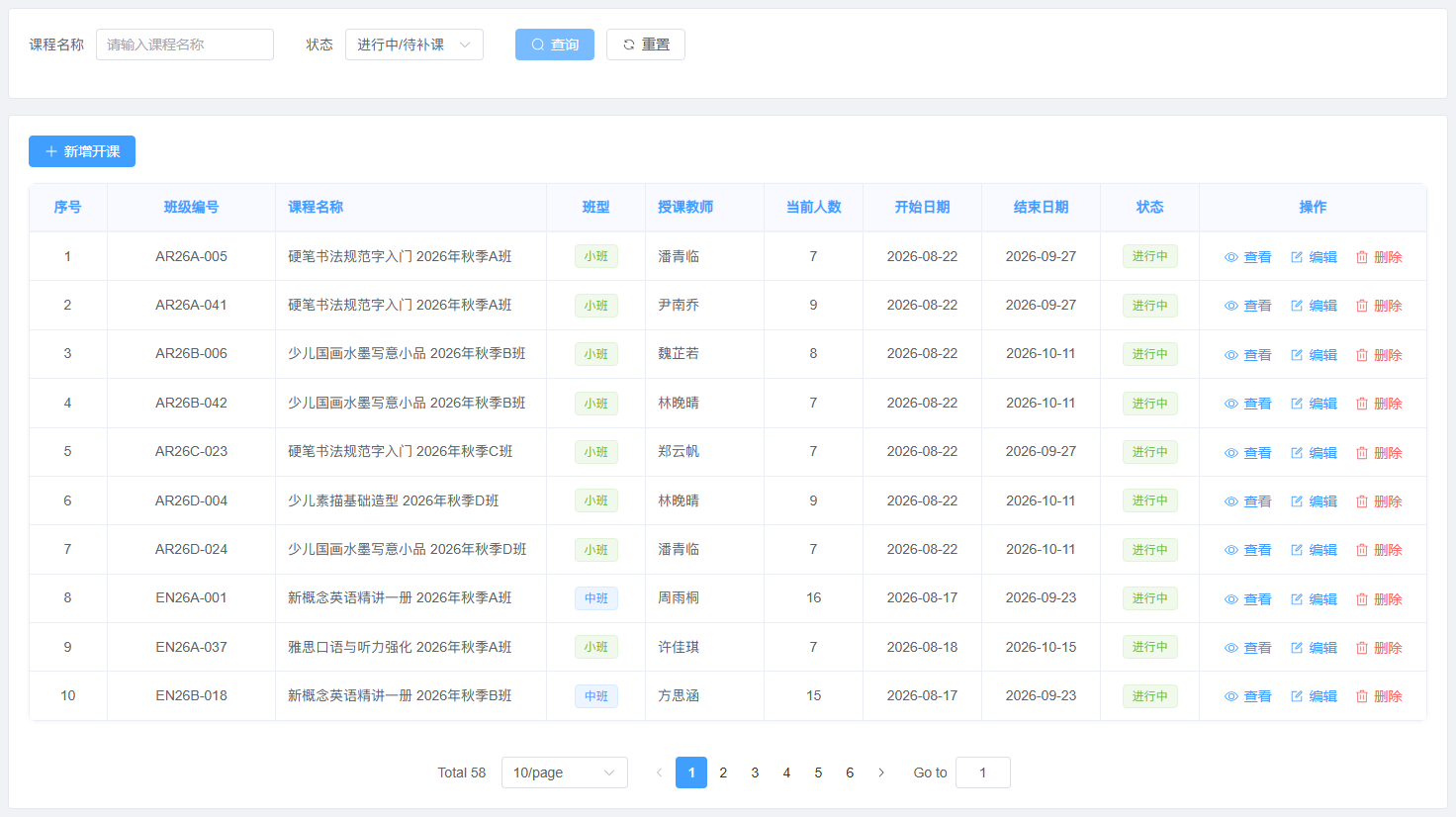Click edit icon for AR26B-006 row
The height and width of the screenshot is (817, 1456).
1297,355
